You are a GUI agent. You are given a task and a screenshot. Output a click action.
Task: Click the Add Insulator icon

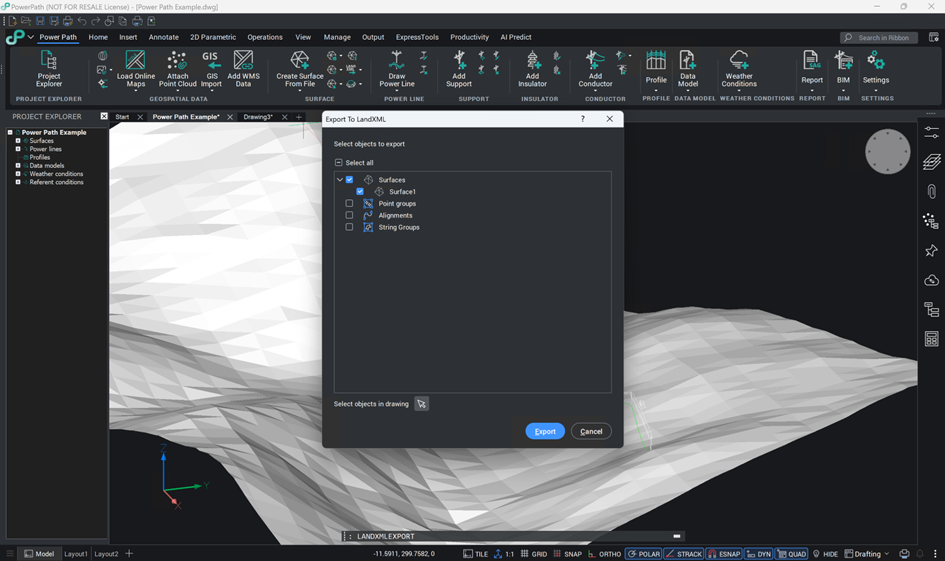[x=532, y=62]
